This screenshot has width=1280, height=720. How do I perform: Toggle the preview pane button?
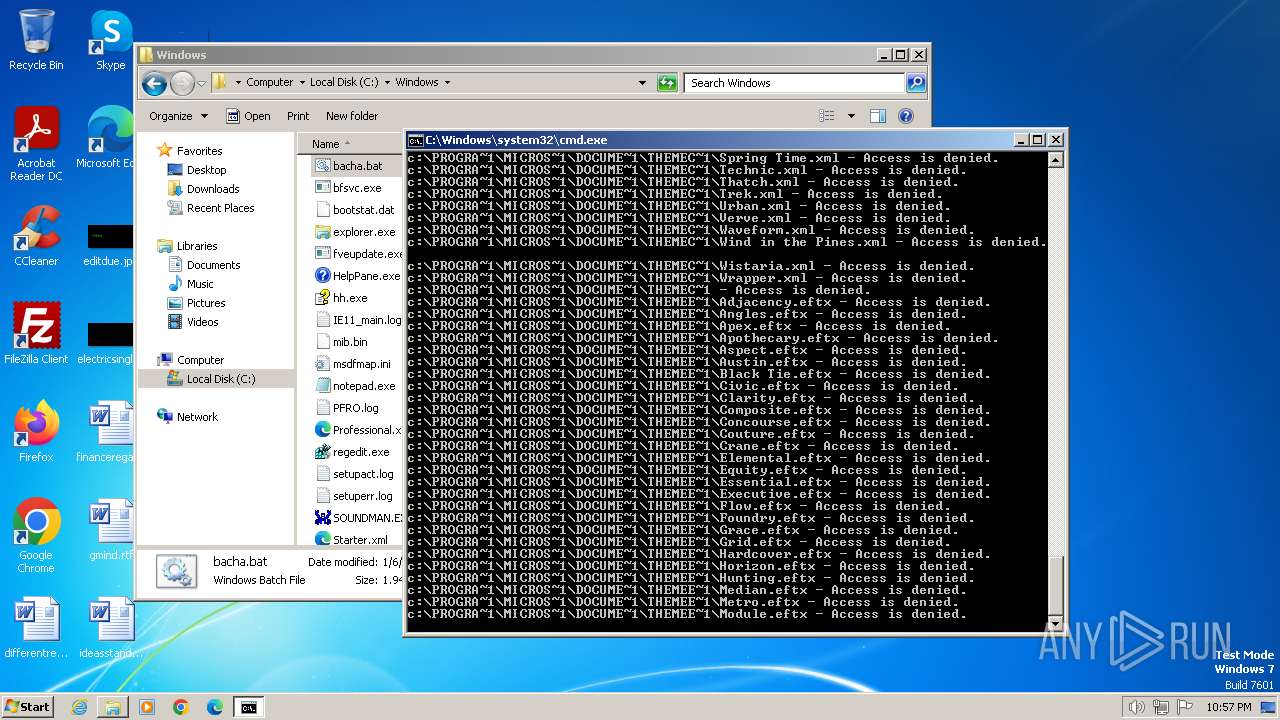click(877, 116)
